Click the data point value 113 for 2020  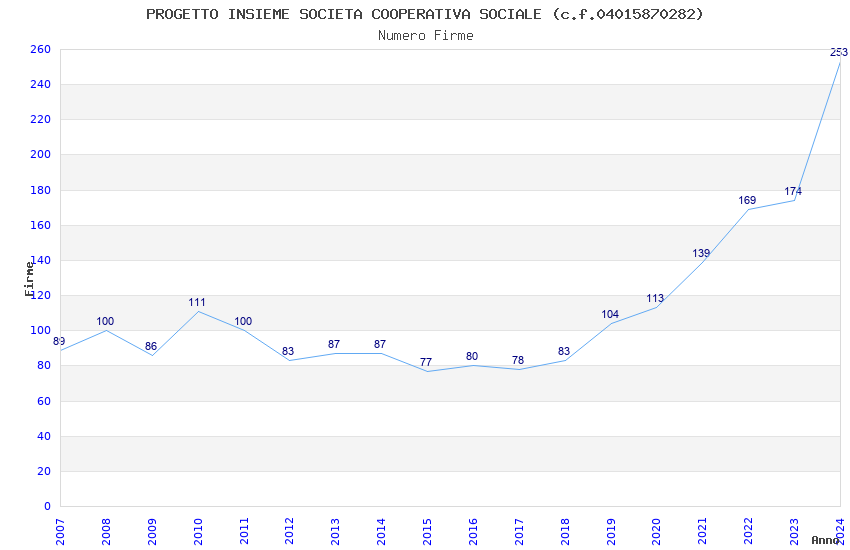tap(655, 299)
